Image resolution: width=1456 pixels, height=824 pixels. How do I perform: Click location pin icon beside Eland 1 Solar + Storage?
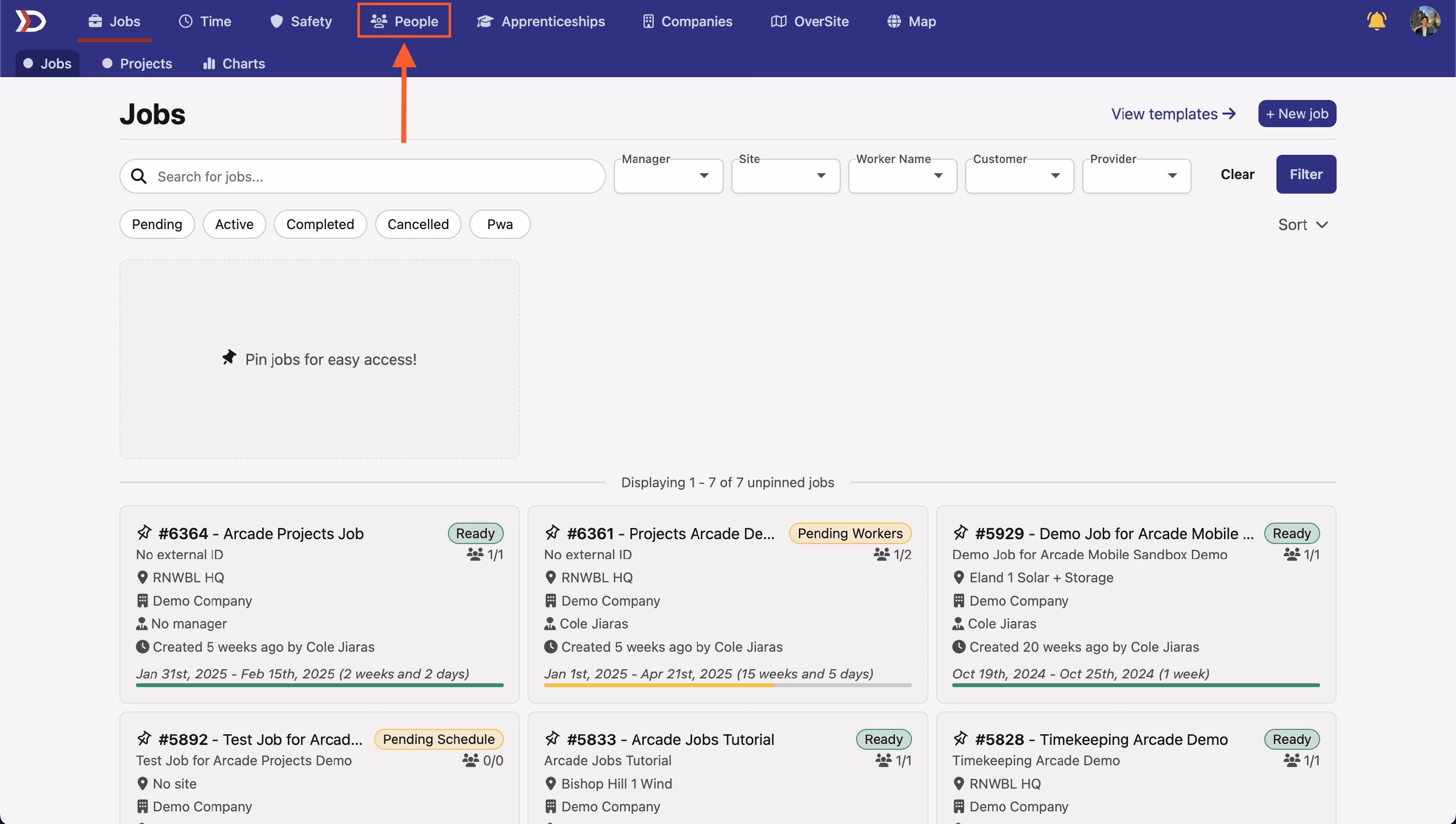(959, 577)
